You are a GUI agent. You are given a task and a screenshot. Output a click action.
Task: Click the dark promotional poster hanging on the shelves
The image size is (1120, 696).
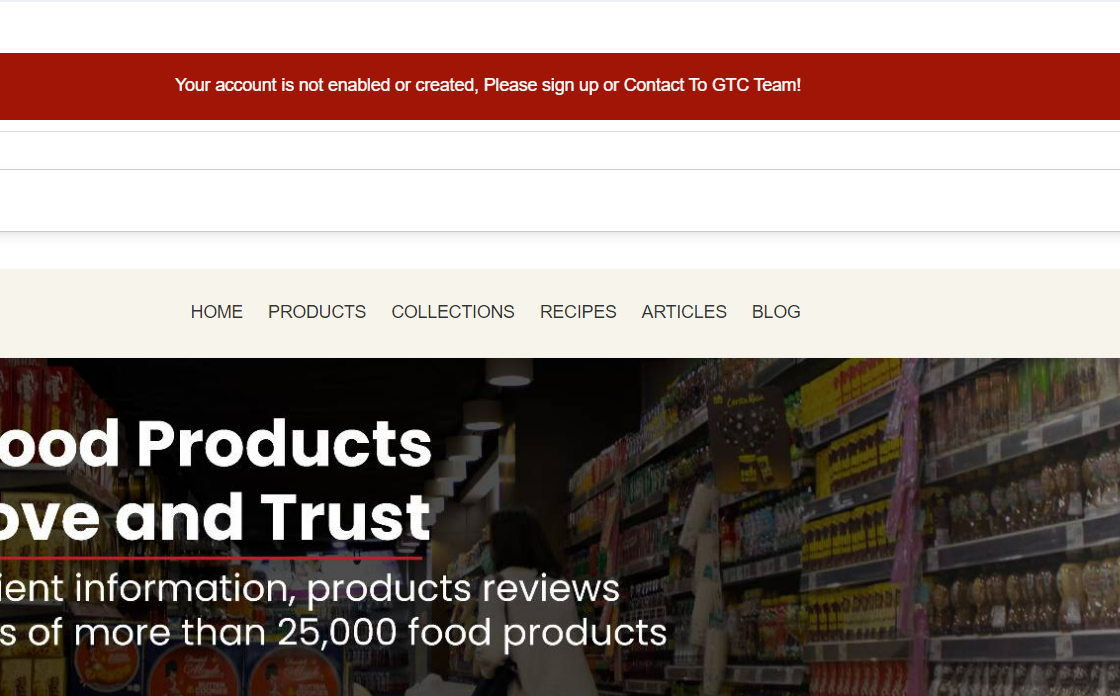pyautogui.click(x=748, y=439)
